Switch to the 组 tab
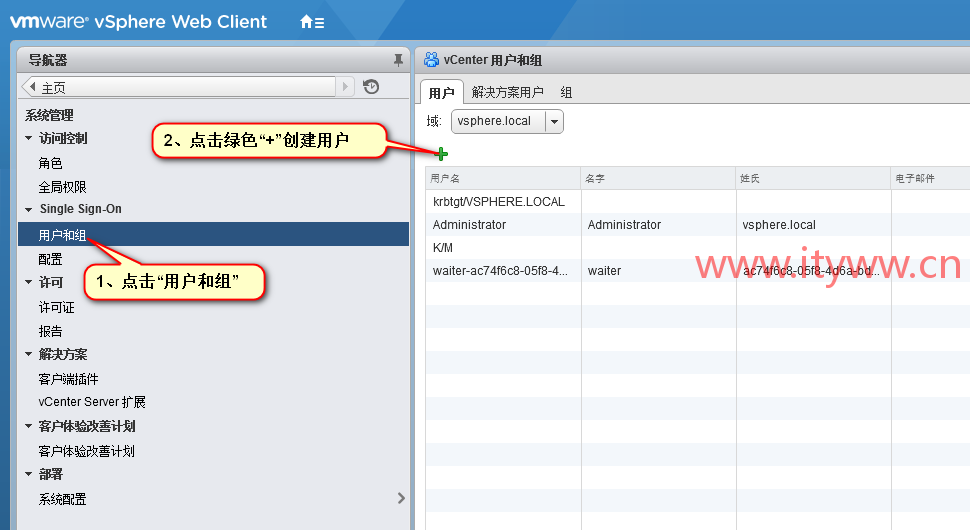Image resolution: width=970 pixels, height=530 pixels. point(566,92)
